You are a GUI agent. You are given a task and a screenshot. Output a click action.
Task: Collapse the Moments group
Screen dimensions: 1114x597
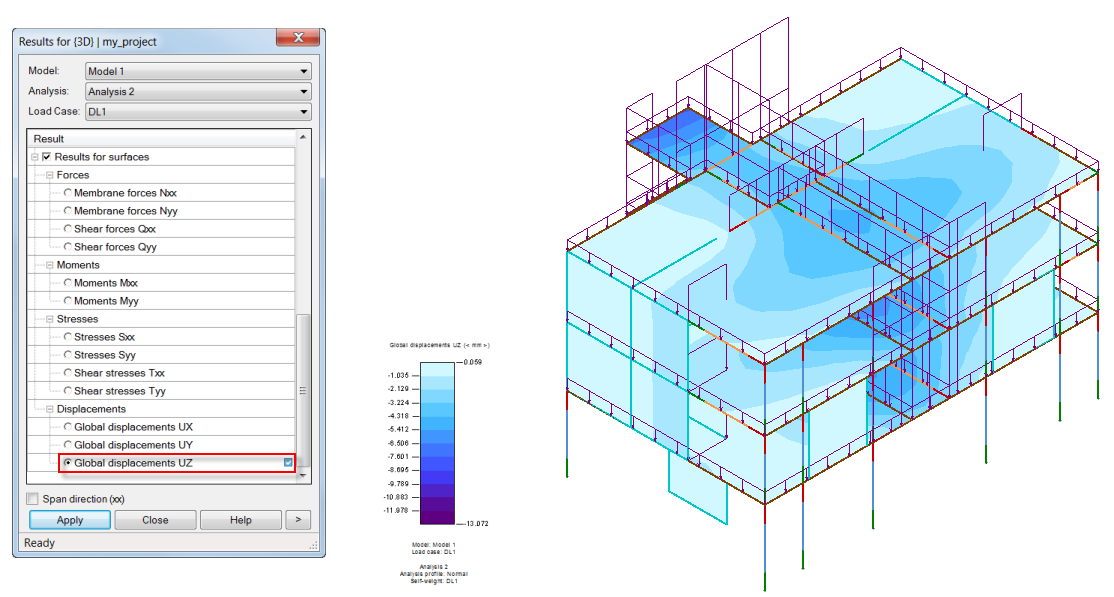coord(50,265)
